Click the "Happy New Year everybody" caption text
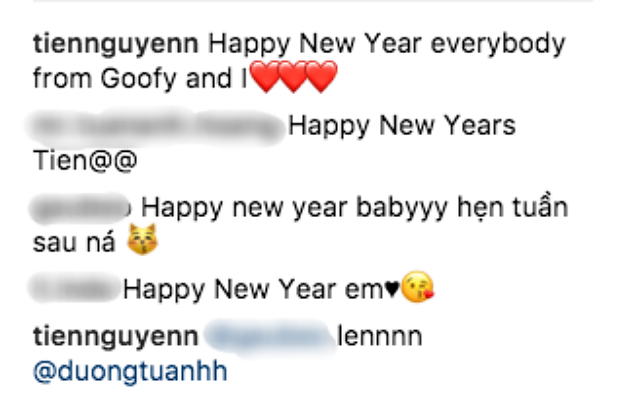This screenshot has width=638, height=400. click(387, 45)
